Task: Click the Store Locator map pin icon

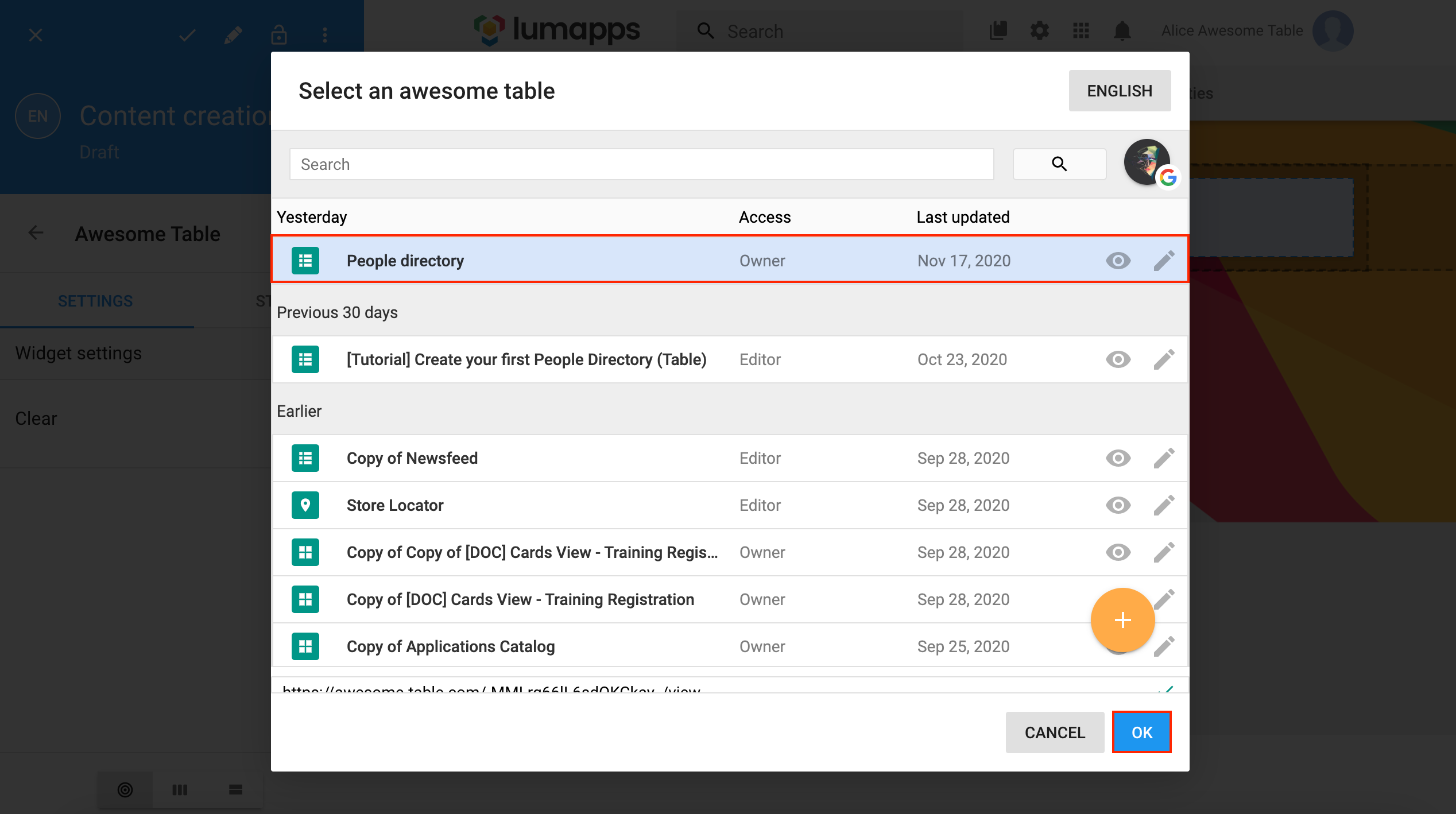Action: (305, 505)
